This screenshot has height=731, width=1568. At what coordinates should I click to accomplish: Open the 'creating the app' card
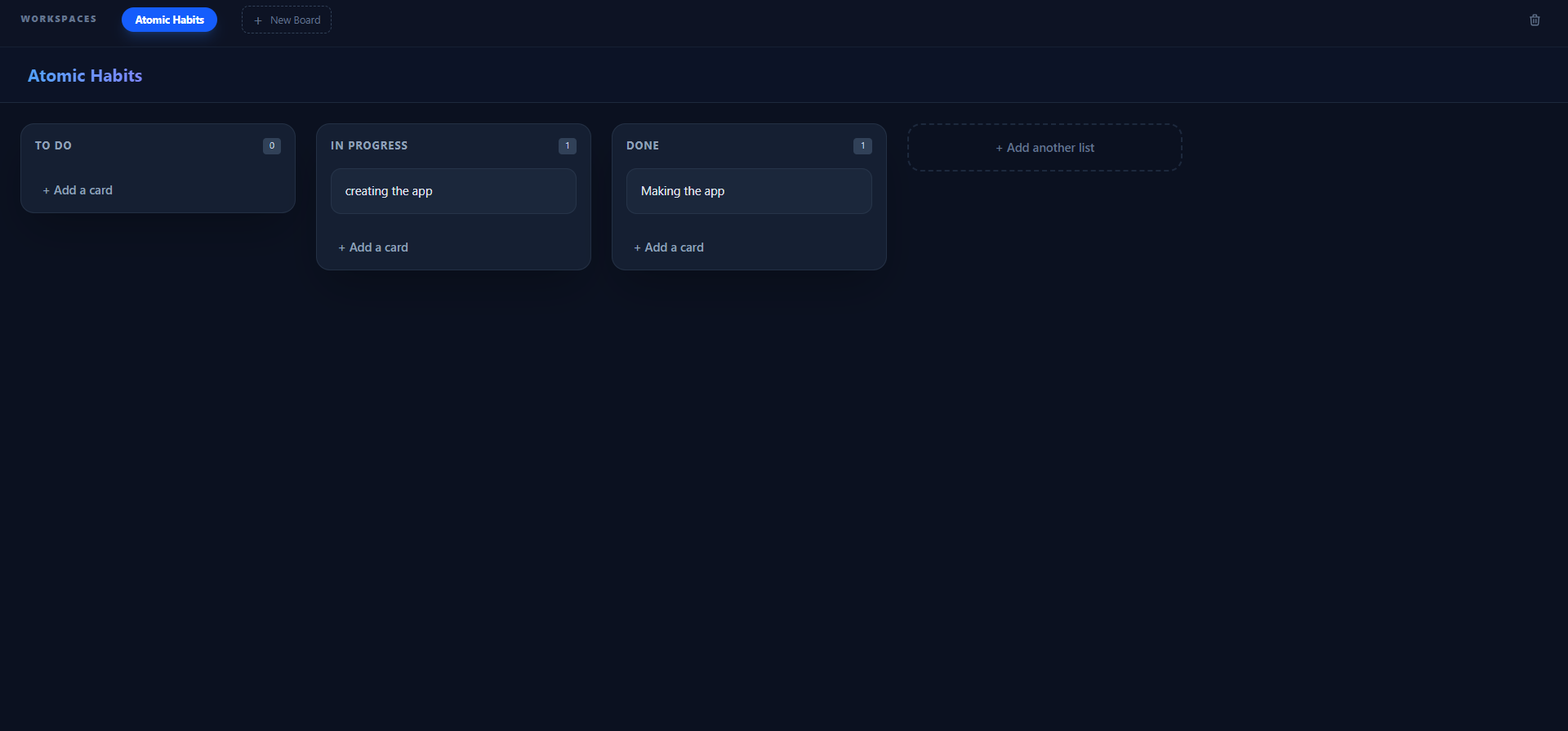click(453, 191)
